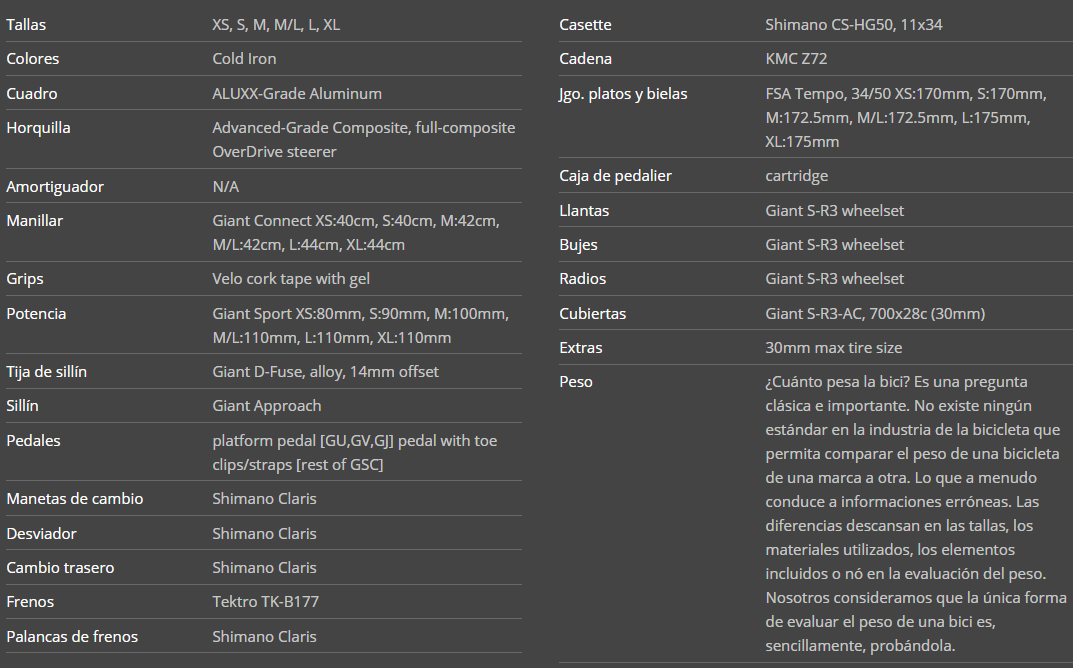Click the 'Jgo. platos y bielas' label
Screen dimensions: 1073x668
pos(623,94)
